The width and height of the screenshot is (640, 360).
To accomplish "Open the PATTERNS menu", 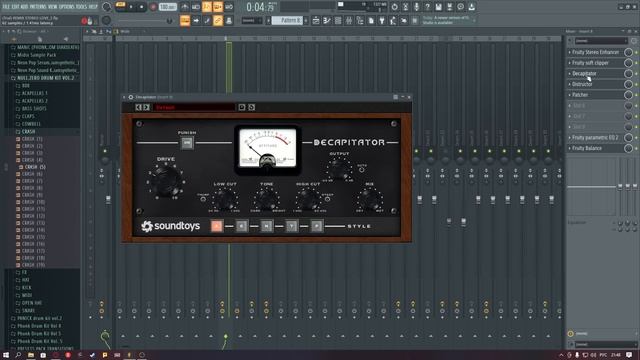I will click(x=38, y=7).
